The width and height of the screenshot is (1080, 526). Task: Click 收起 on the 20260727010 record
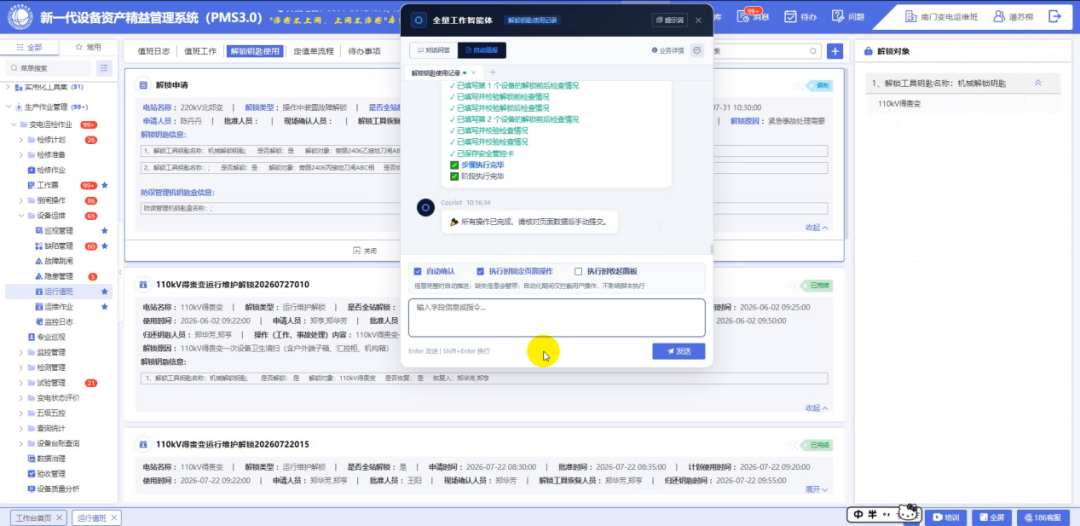tap(816, 408)
